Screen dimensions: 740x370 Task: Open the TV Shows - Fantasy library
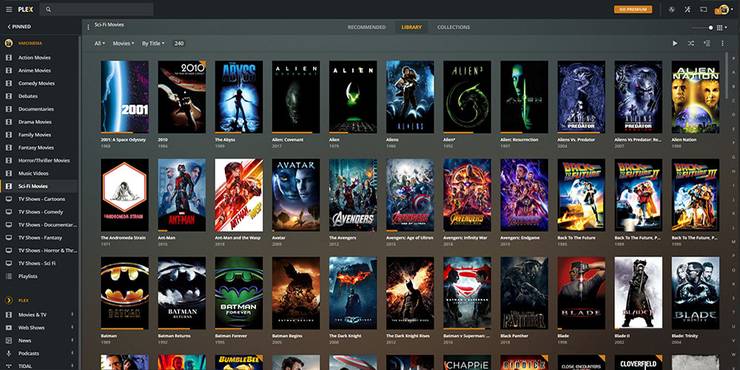[39, 237]
